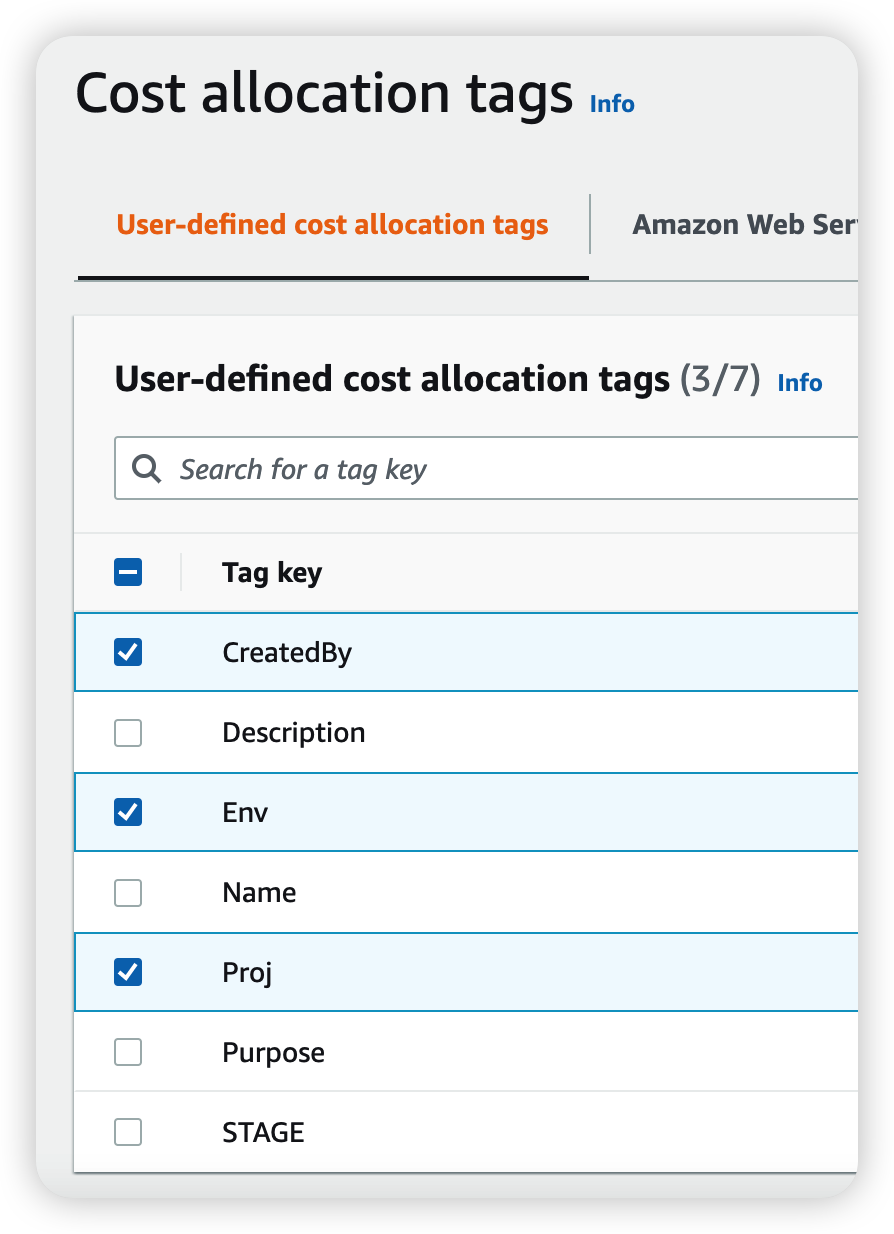Check the Description tag checkbox

tap(128, 733)
